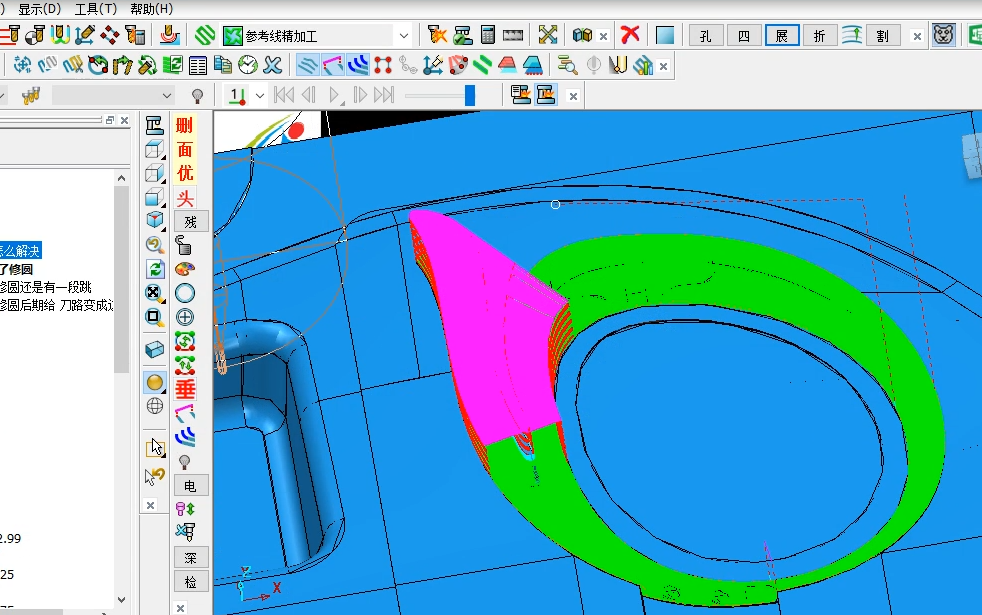Select the color palette icon
Screen dimensions: 982x615
(x=185, y=269)
